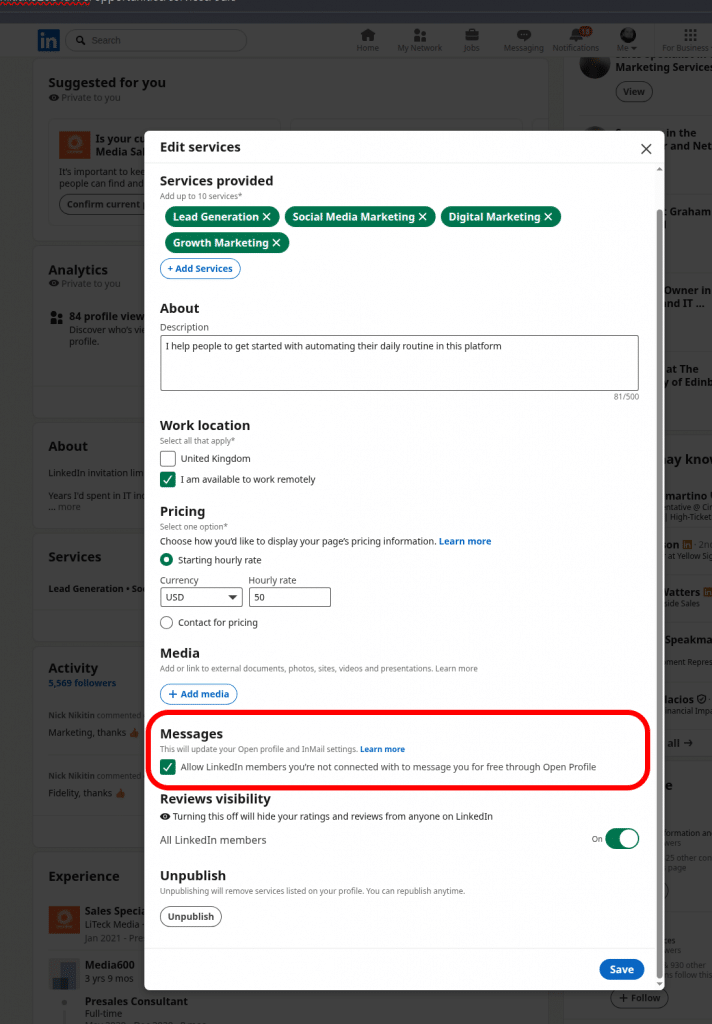Edit the hourly rate value
Image resolution: width=712 pixels, height=1024 pixels.
(289, 596)
